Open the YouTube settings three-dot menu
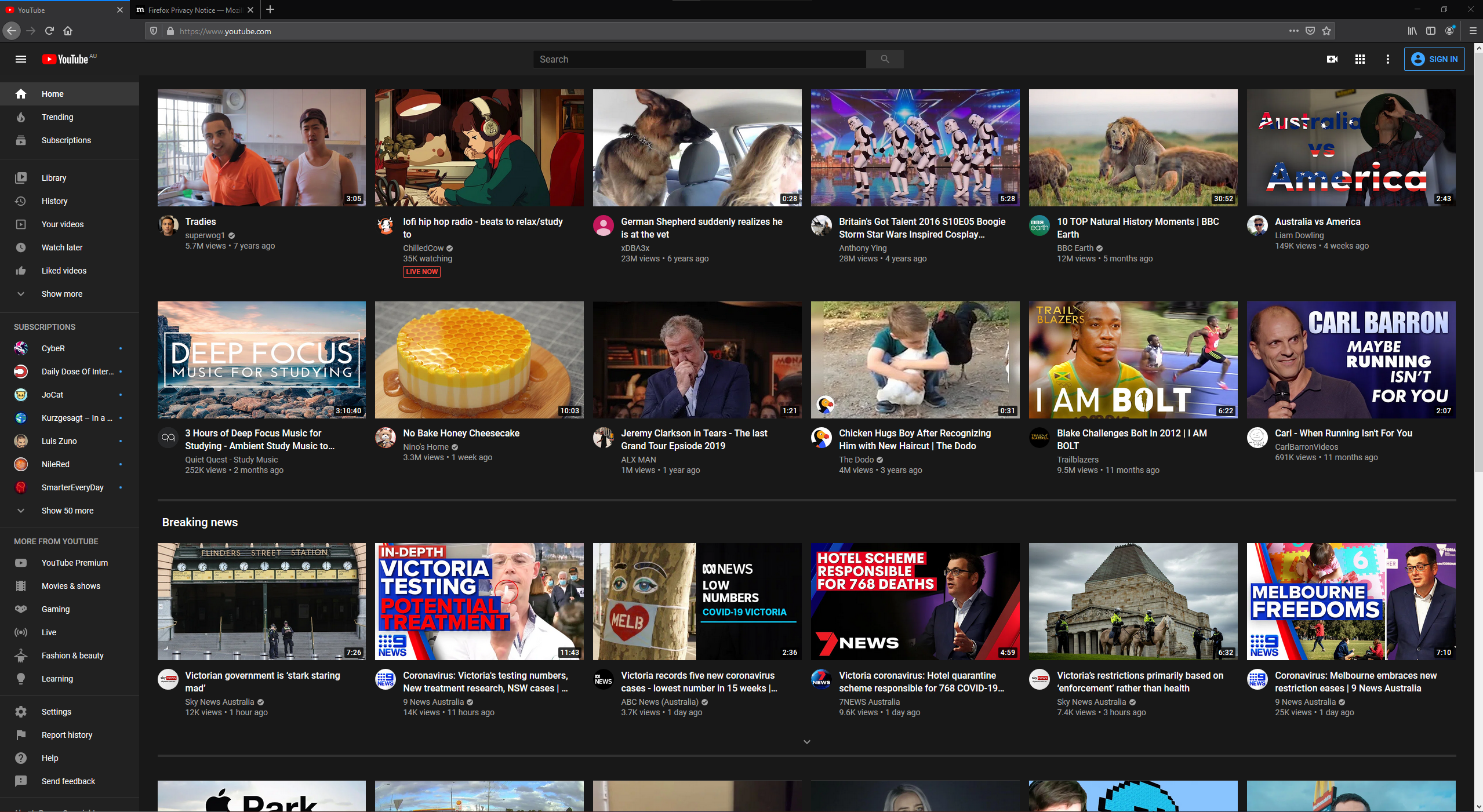 (x=1387, y=59)
